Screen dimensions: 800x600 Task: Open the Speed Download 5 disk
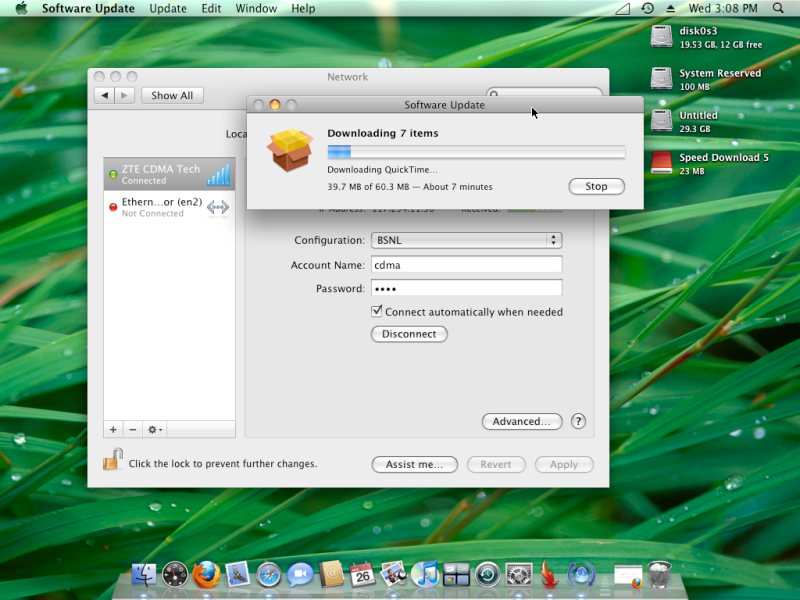click(x=662, y=162)
